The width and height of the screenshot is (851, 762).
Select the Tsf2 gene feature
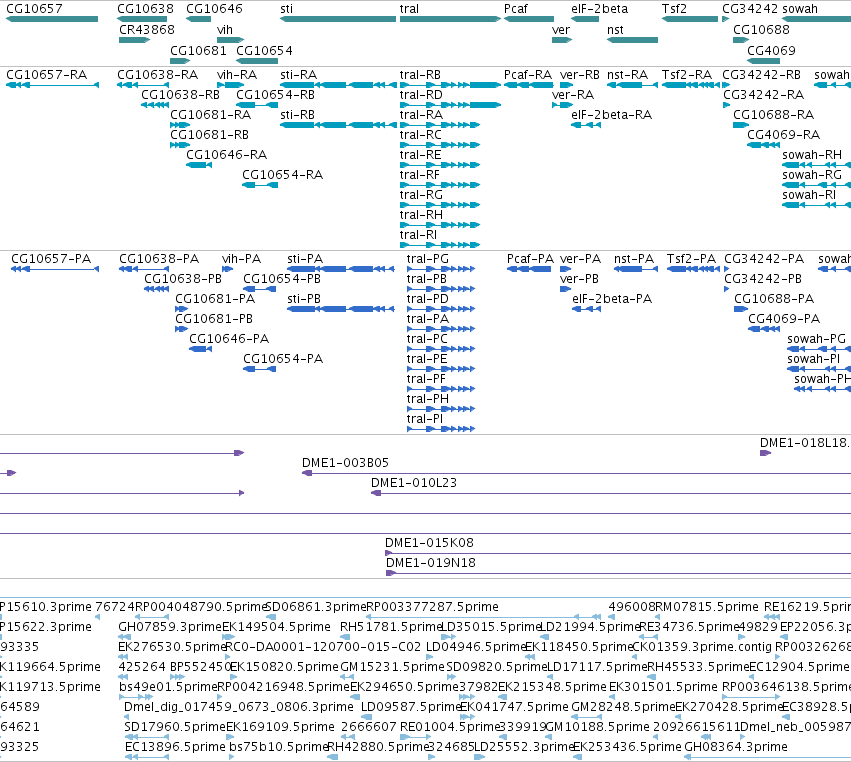pyautogui.click(x=690, y=19)
